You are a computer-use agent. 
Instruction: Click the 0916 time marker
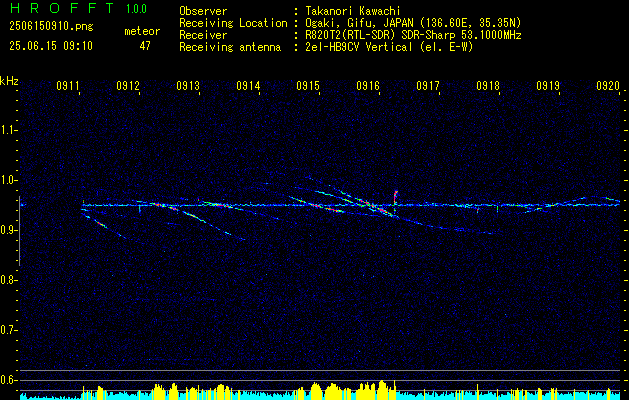(368, 85)
